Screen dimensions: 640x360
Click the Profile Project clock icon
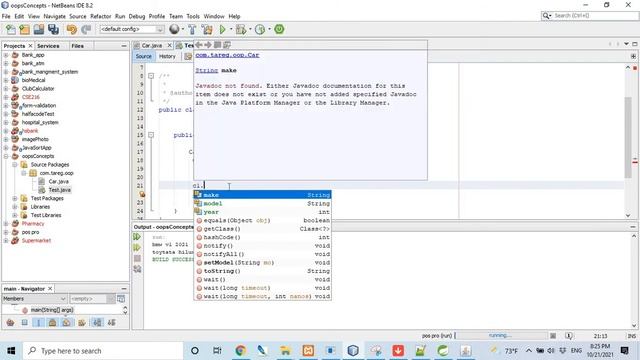260,29
